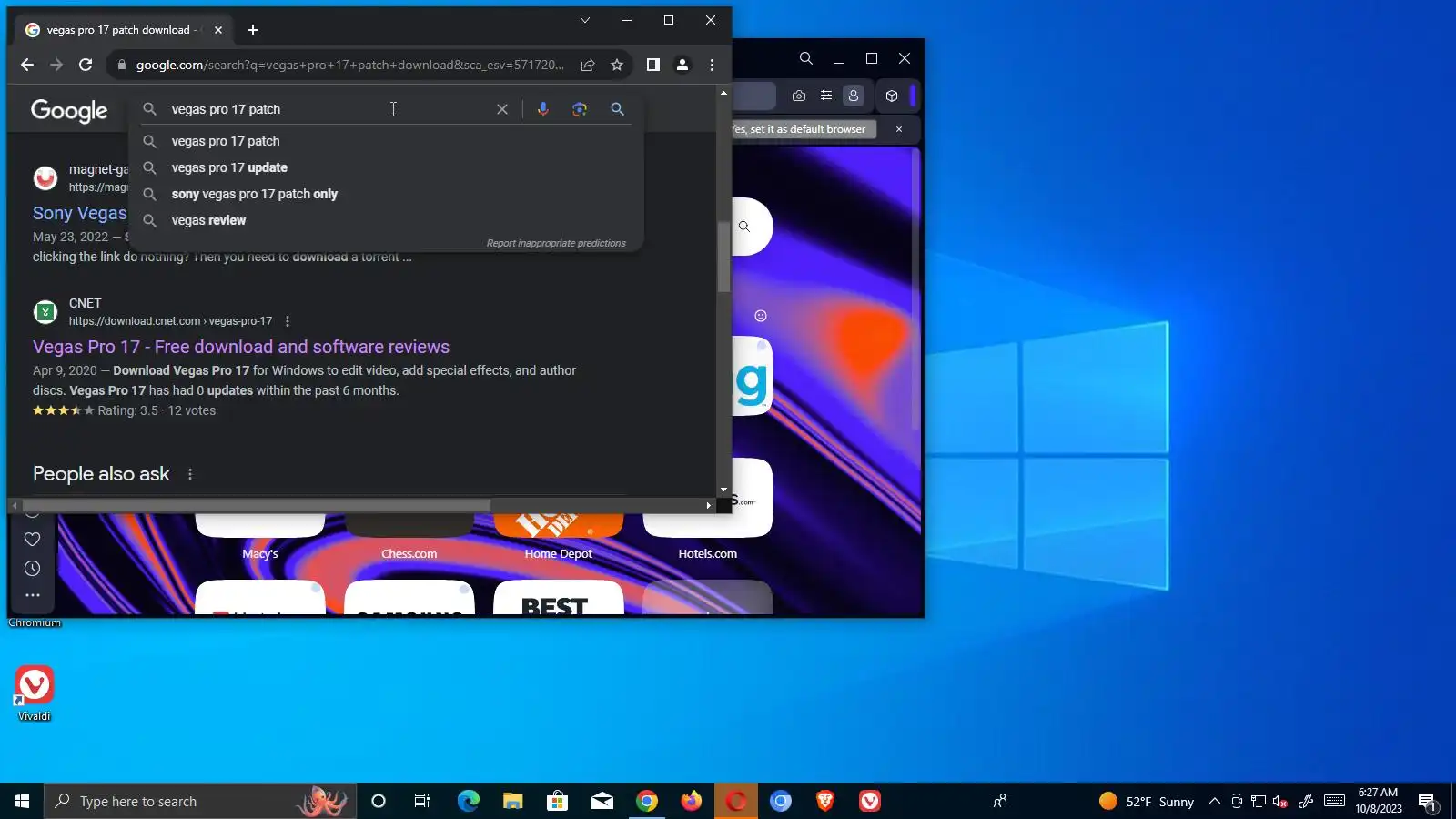Open Task View on the taskbar
The width and height of the screenshot is (1456, 819).
[x=422, y=801]
